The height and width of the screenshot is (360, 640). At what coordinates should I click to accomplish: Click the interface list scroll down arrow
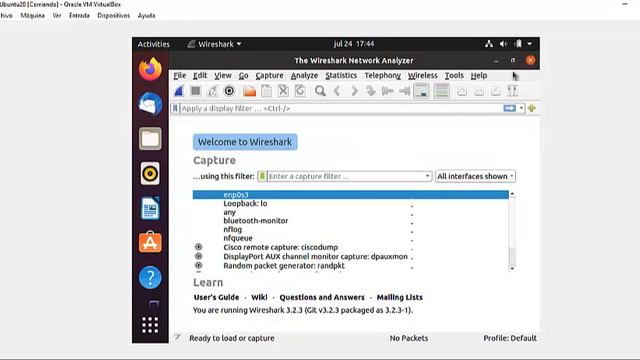512,268
